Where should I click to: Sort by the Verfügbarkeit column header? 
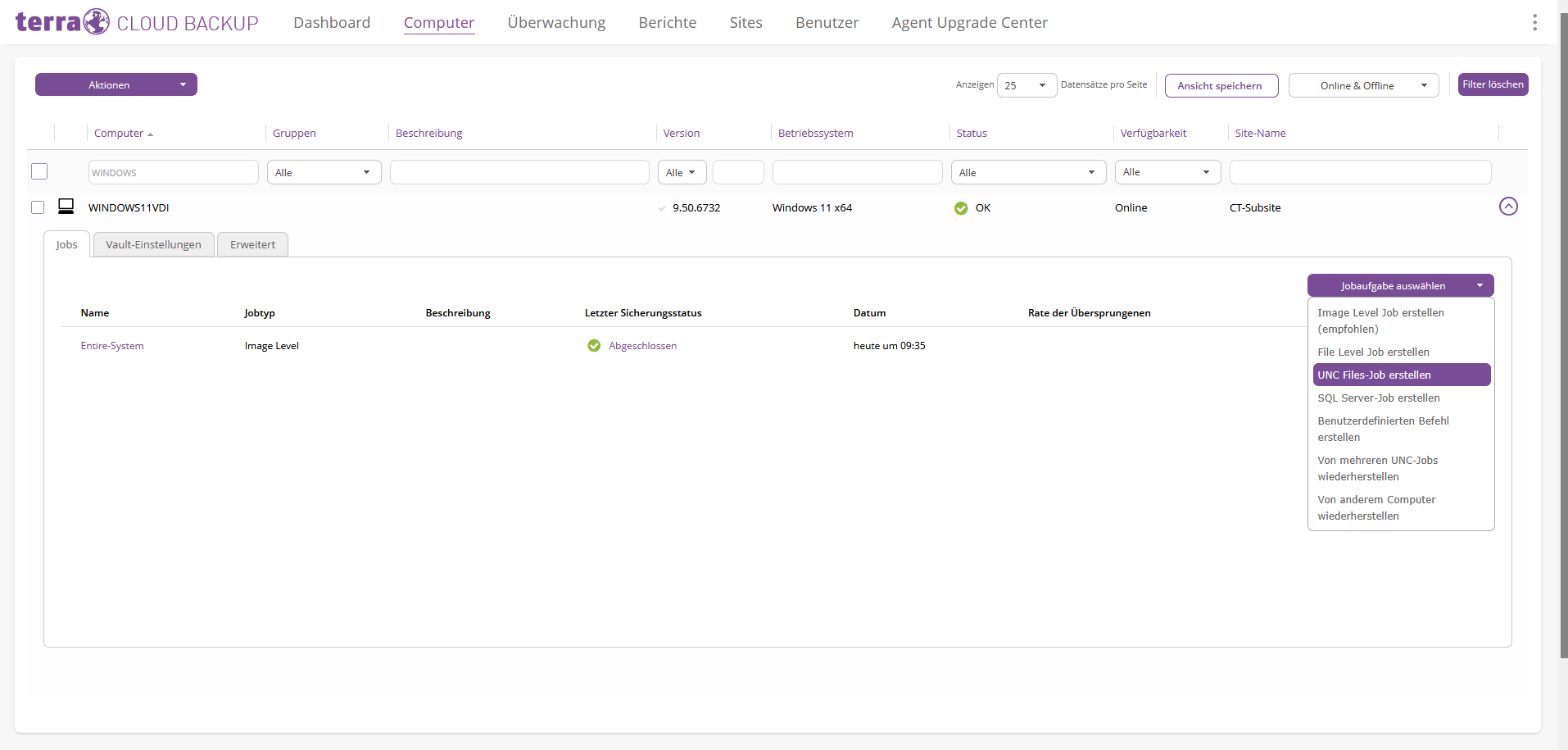1153,133
